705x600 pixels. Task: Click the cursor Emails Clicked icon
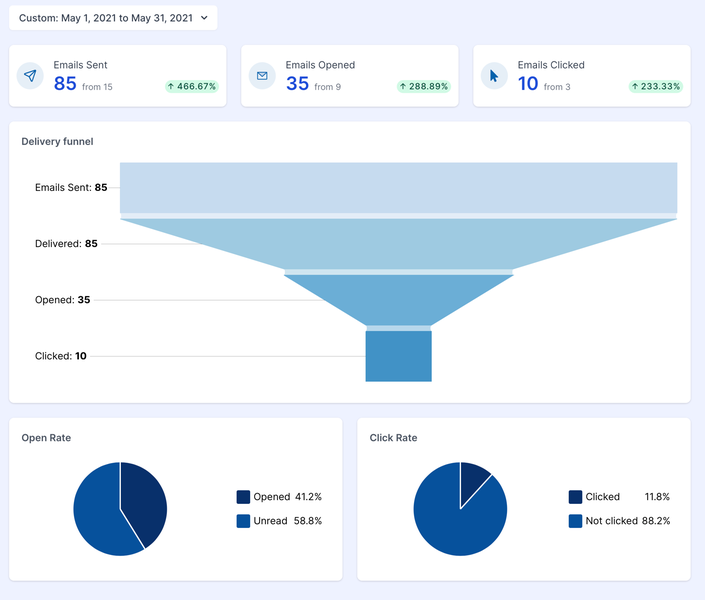point(494,76)
